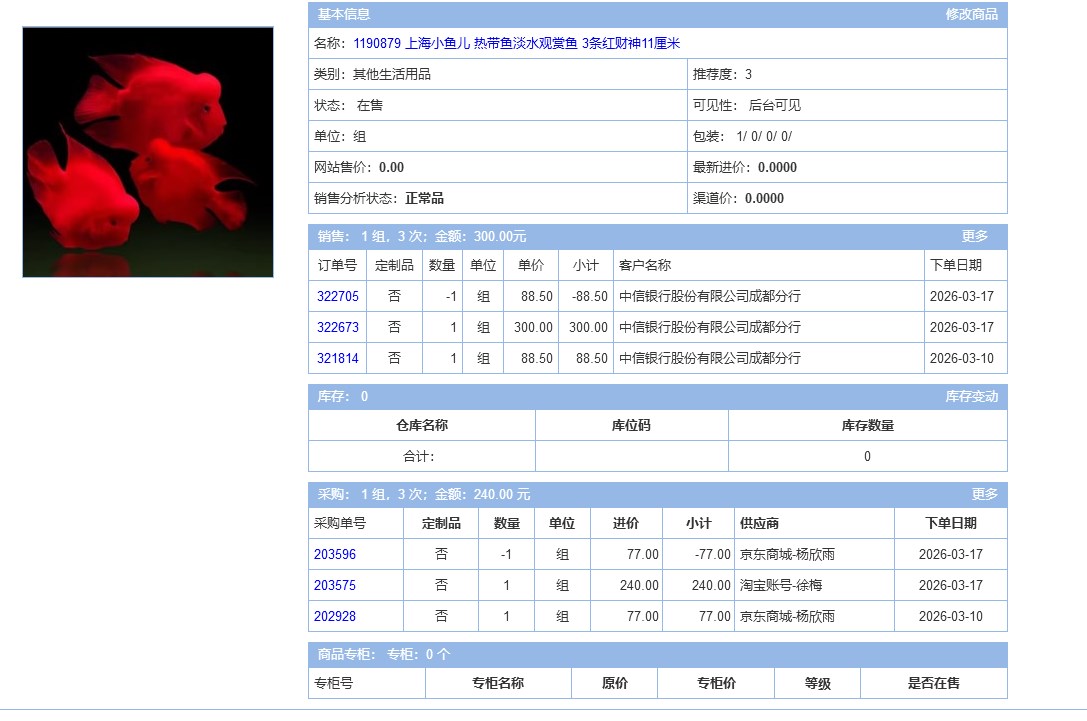
Task: Open purchase order 203575
Action: coord(334,586)
